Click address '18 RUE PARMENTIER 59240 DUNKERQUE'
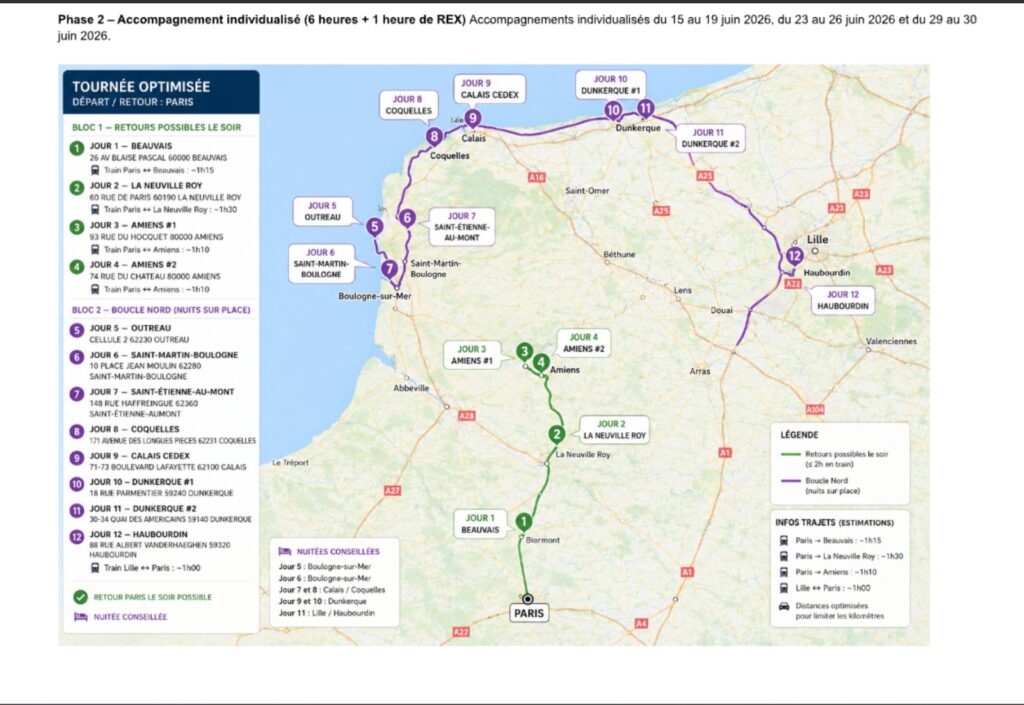This screenshot has height=705, width=1024. point(161,494)
